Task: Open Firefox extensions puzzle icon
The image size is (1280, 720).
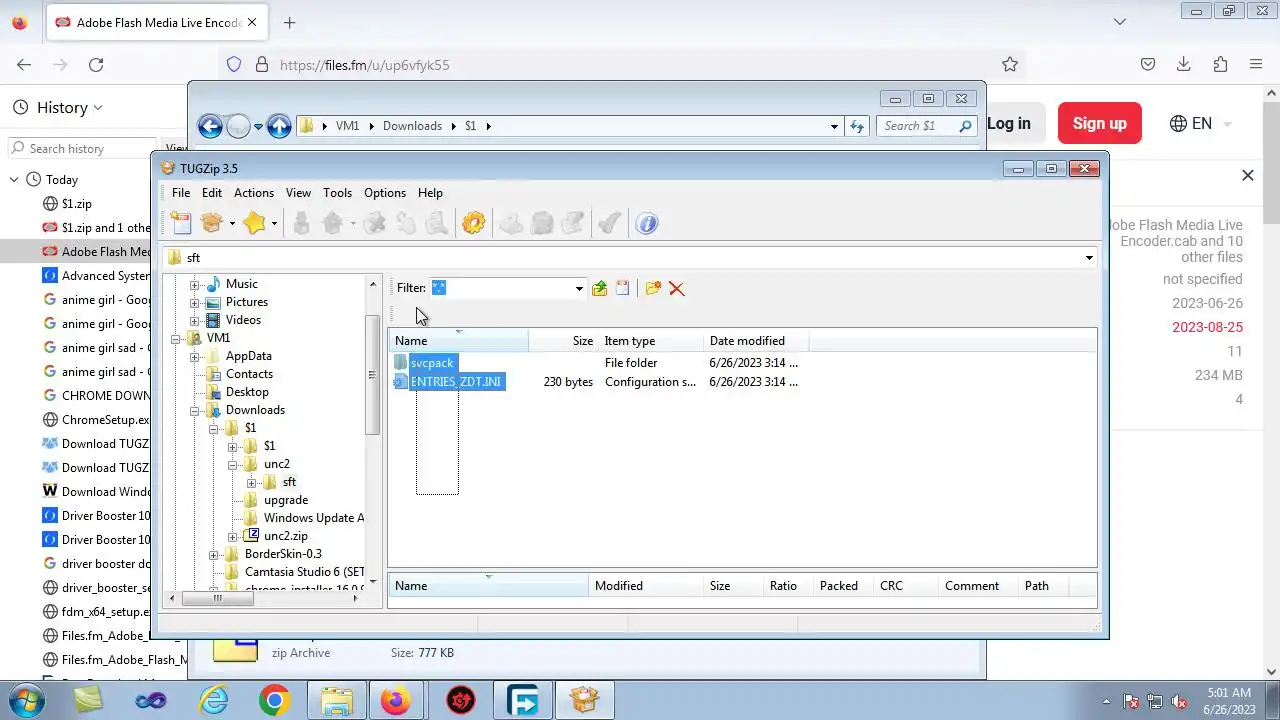Action: coord(1220,64)
